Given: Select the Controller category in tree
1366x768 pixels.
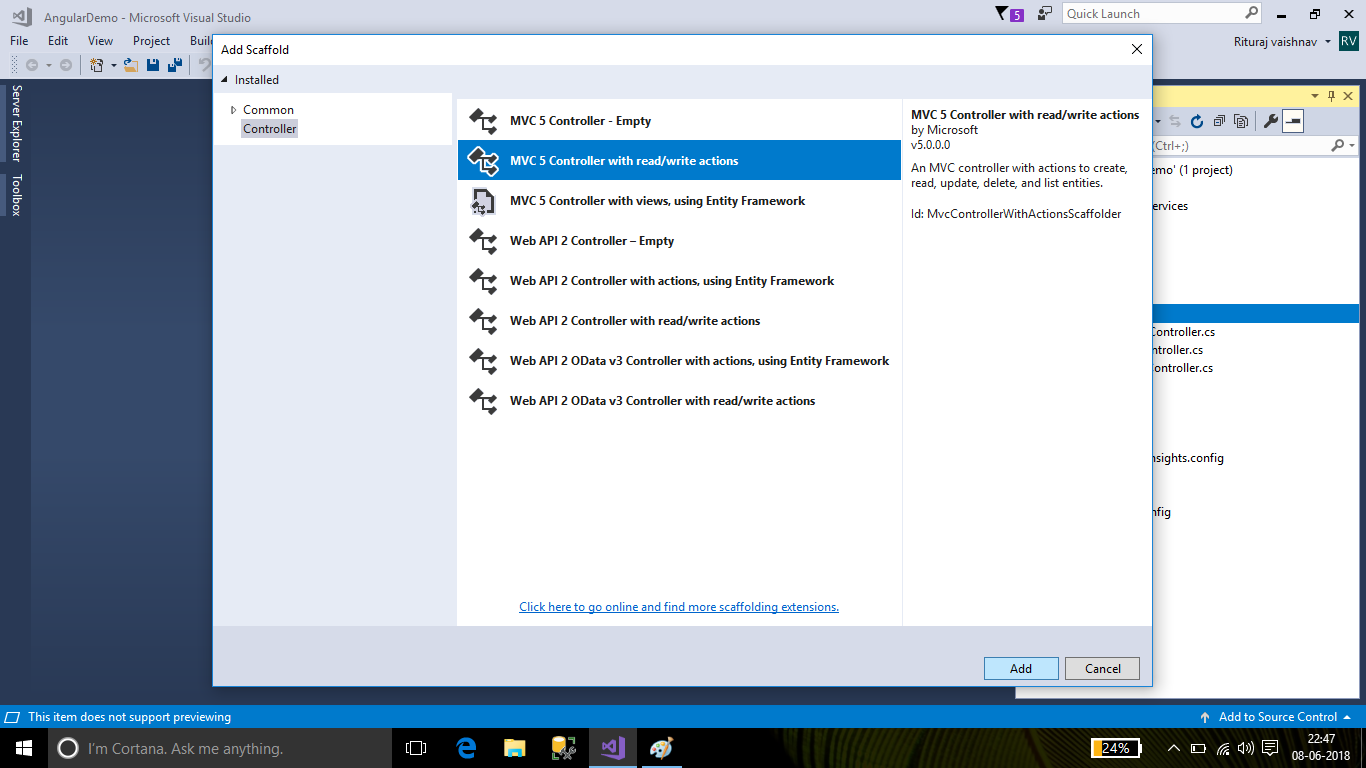Looking at the screenshot, I should pyautogui.click(x=270, y=129).
